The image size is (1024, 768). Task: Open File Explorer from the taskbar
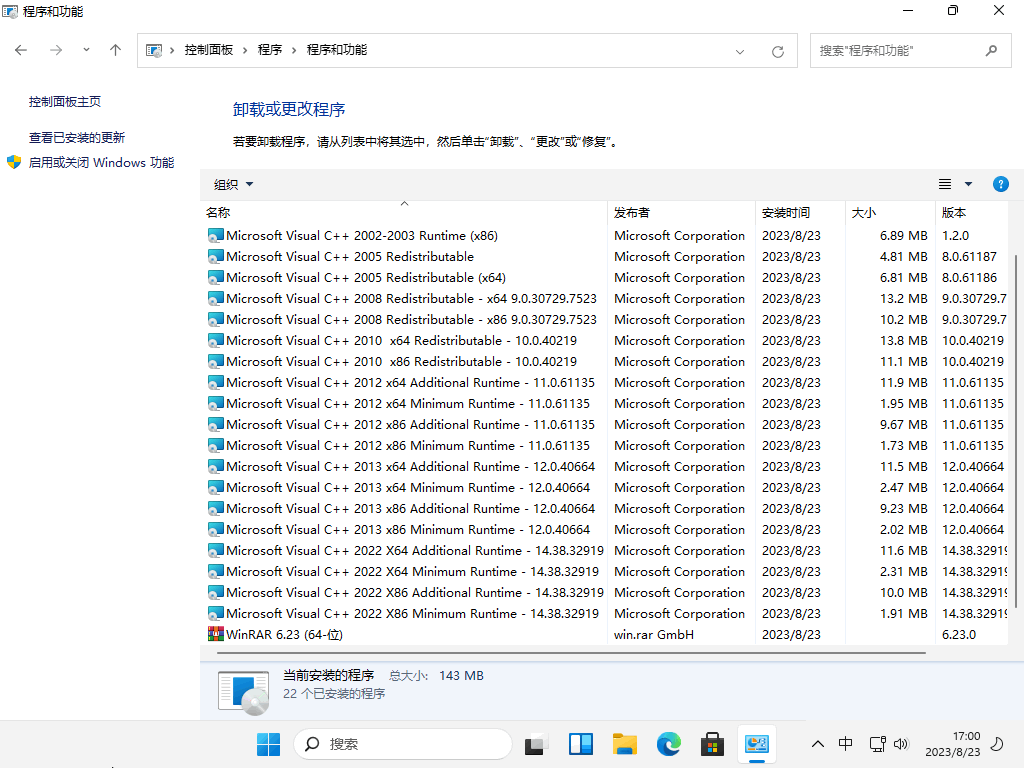pyautogui.click(x=624, y=744)
